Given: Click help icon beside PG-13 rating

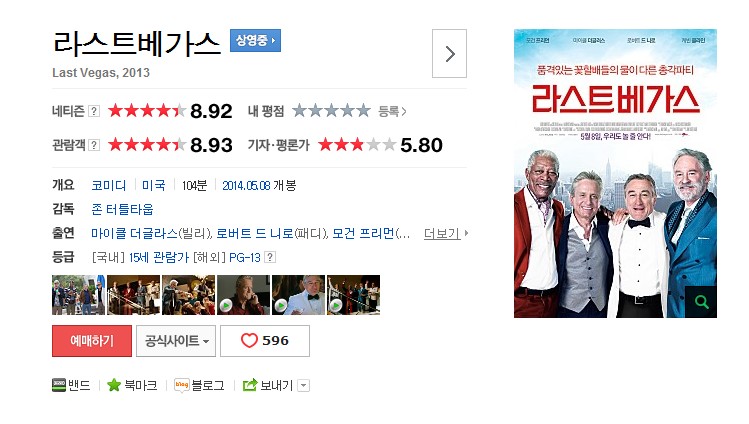Looking at the screenshot, I should tap(270, 257).
